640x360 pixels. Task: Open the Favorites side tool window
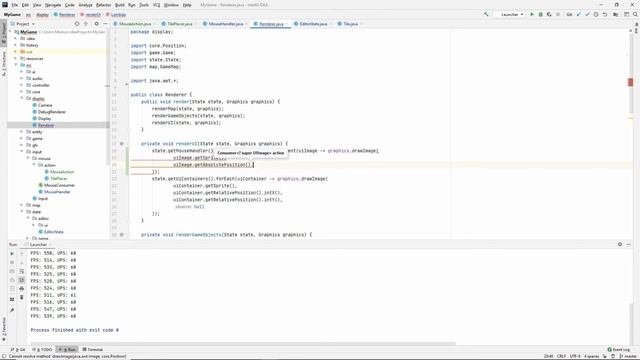point(4,329)
